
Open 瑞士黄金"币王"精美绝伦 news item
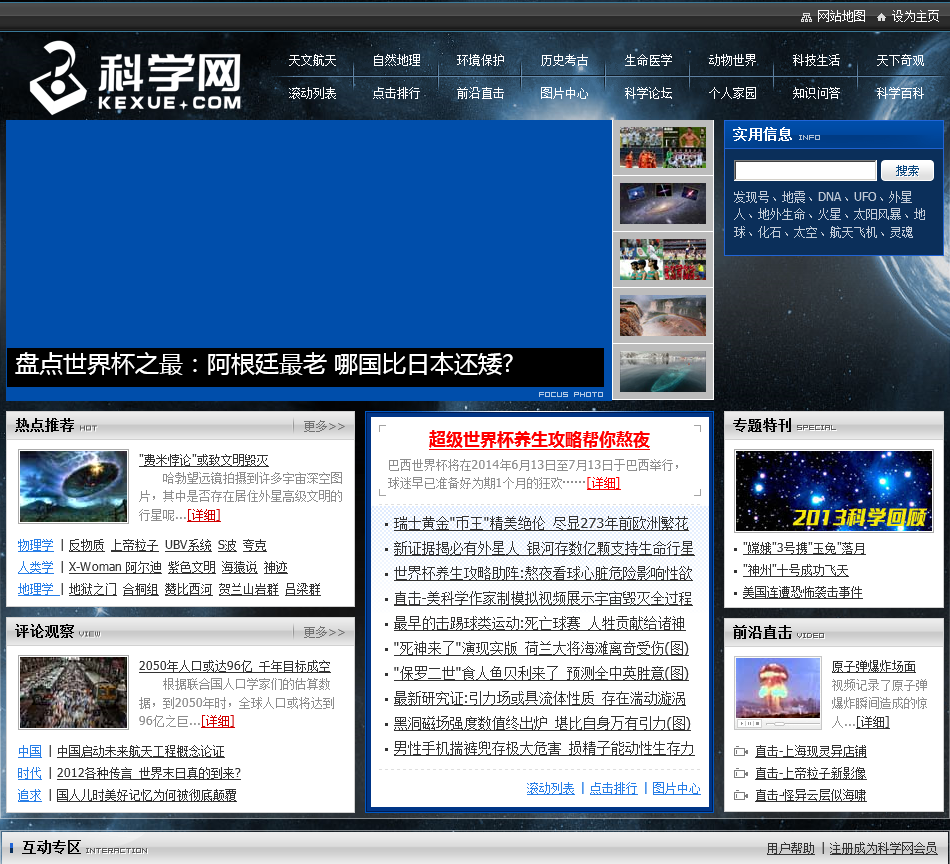(541, 523)
